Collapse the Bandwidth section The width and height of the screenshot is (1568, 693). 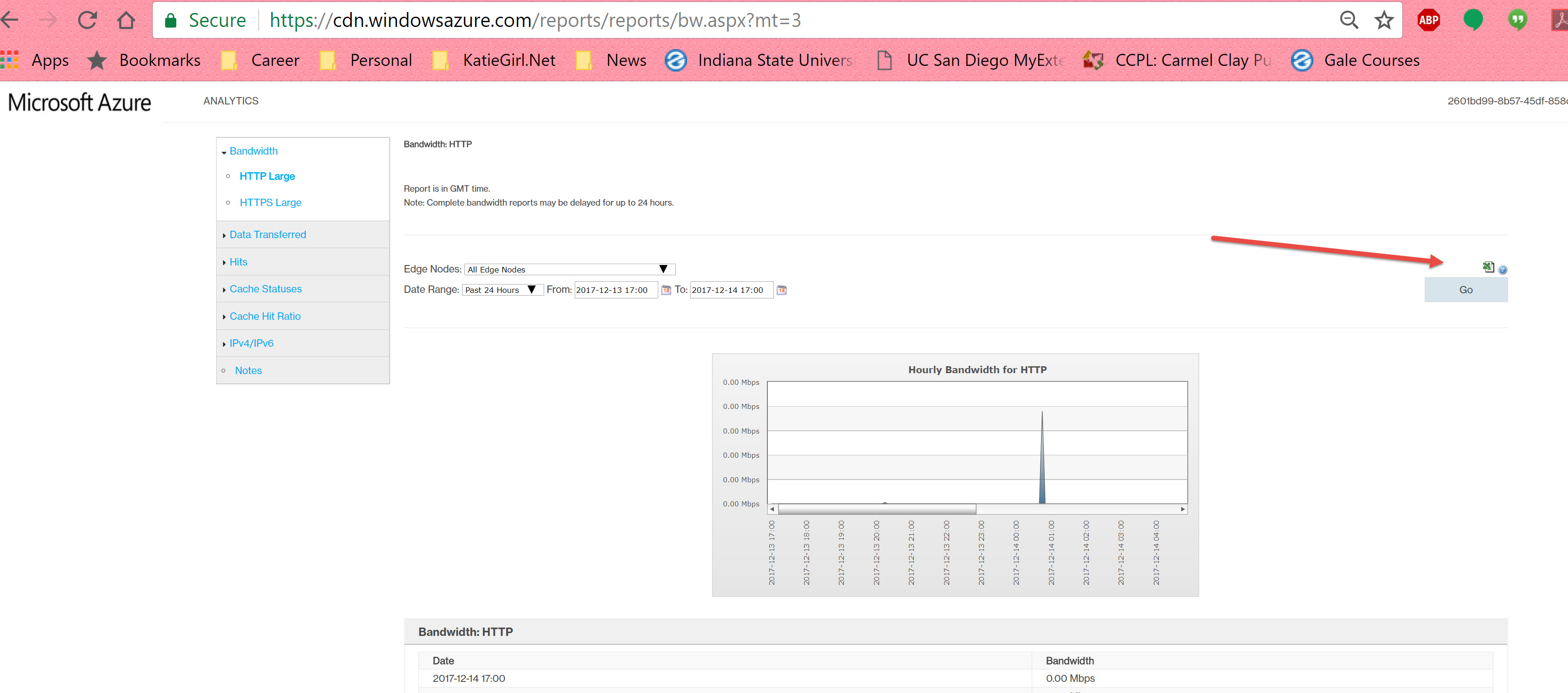pos(253,151)
